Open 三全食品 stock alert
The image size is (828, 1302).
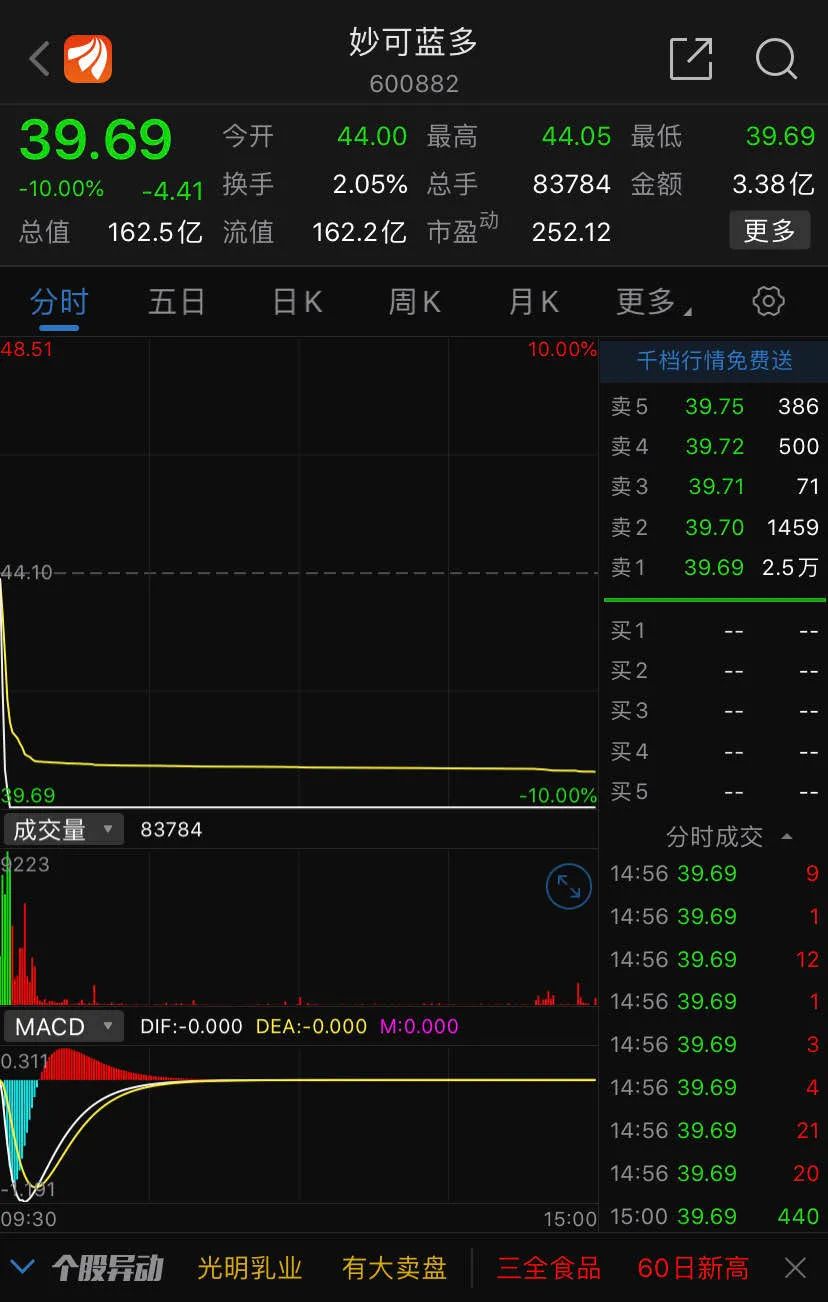point(549,1268)
